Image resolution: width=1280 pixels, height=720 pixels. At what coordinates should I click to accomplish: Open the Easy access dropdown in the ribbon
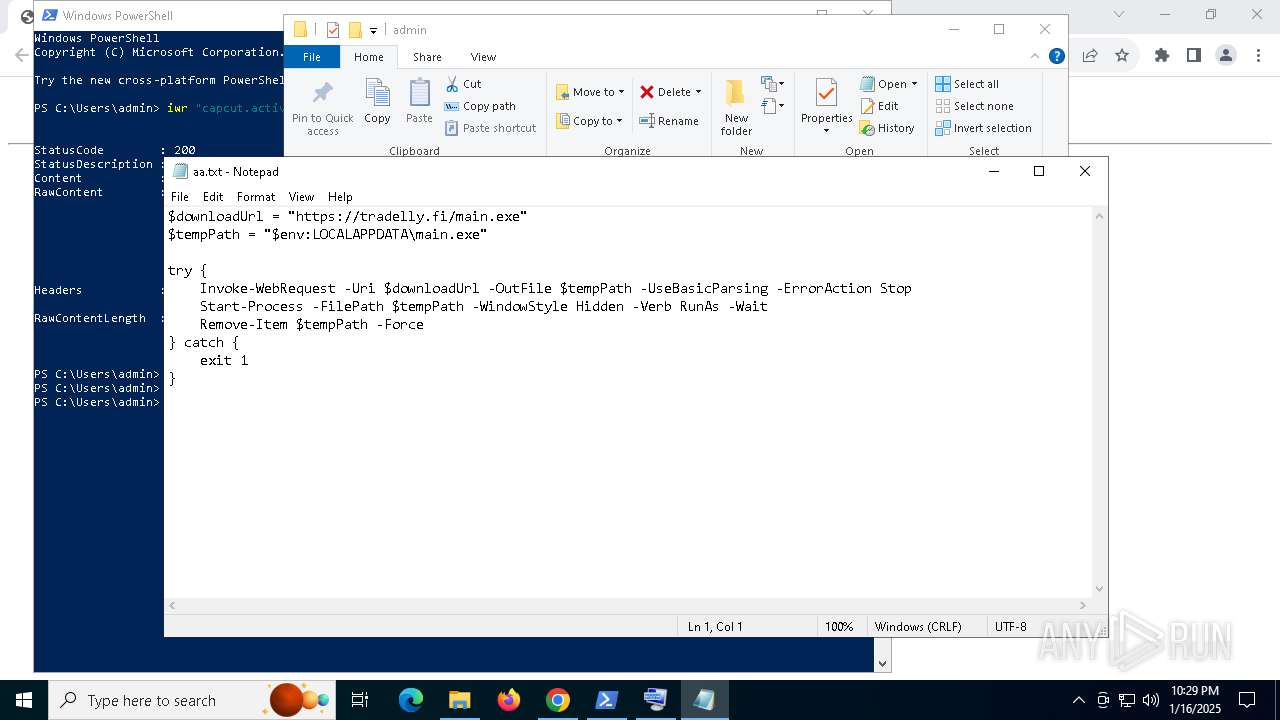point(773,105)
